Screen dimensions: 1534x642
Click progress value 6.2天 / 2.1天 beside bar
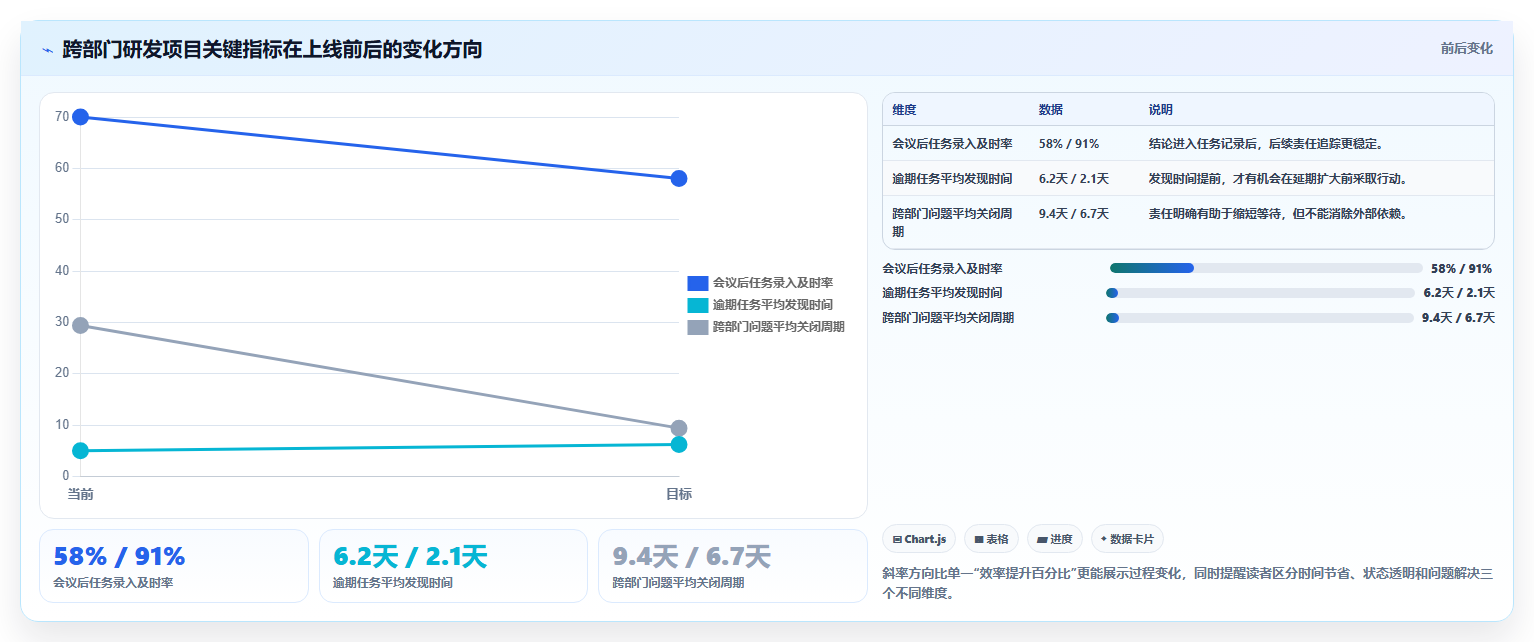(x=1459, y=293)
